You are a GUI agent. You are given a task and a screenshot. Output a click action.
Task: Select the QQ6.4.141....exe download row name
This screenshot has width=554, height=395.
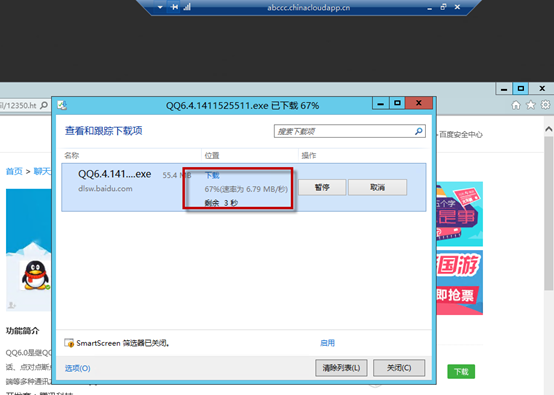(114, 174)
